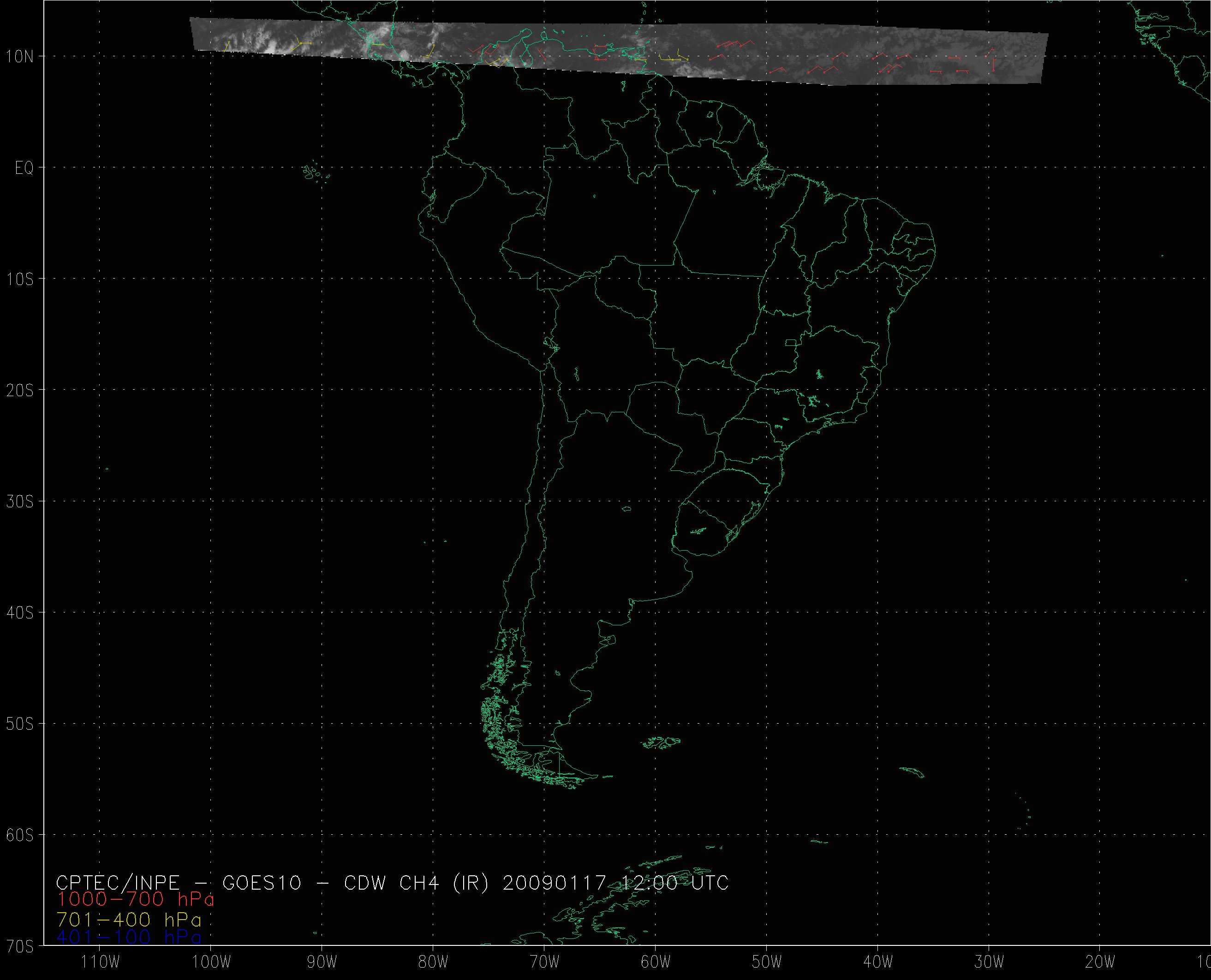1211x980 pixels.
Task: Click the 110W longitude axis label
Action: pyautogui.click(x=100, y=962)
